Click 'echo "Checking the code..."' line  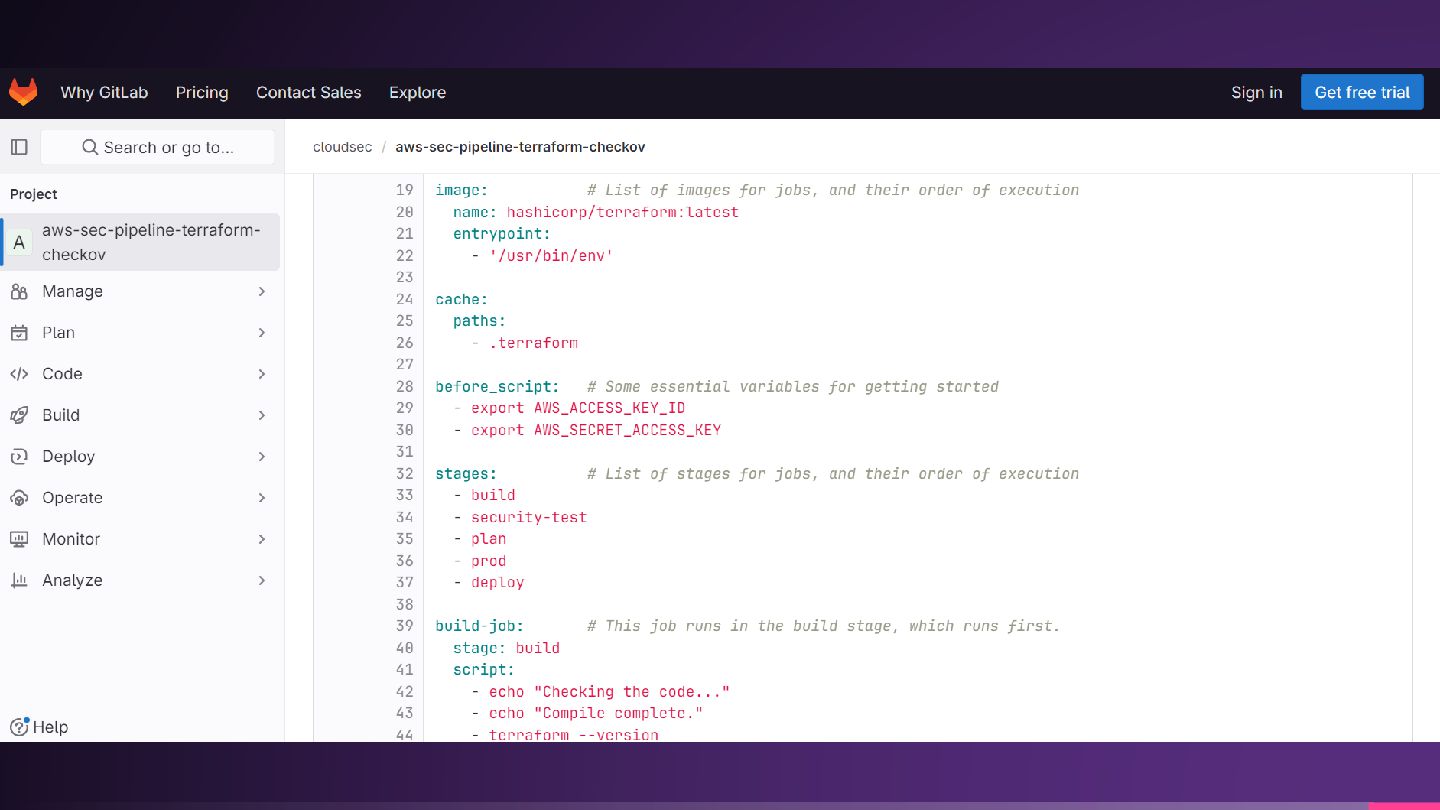(x=609, y=691)
